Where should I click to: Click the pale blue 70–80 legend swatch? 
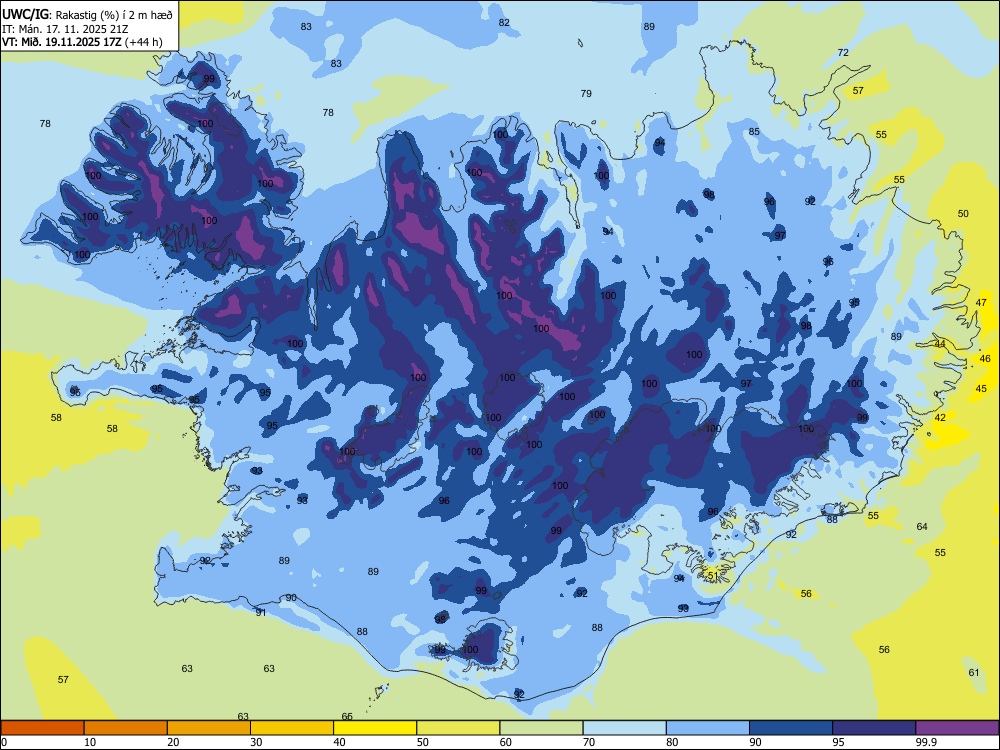coord(625,728)
